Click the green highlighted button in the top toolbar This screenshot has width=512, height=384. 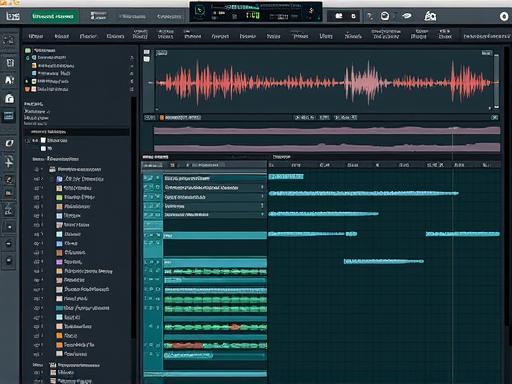tap(55, 16)
